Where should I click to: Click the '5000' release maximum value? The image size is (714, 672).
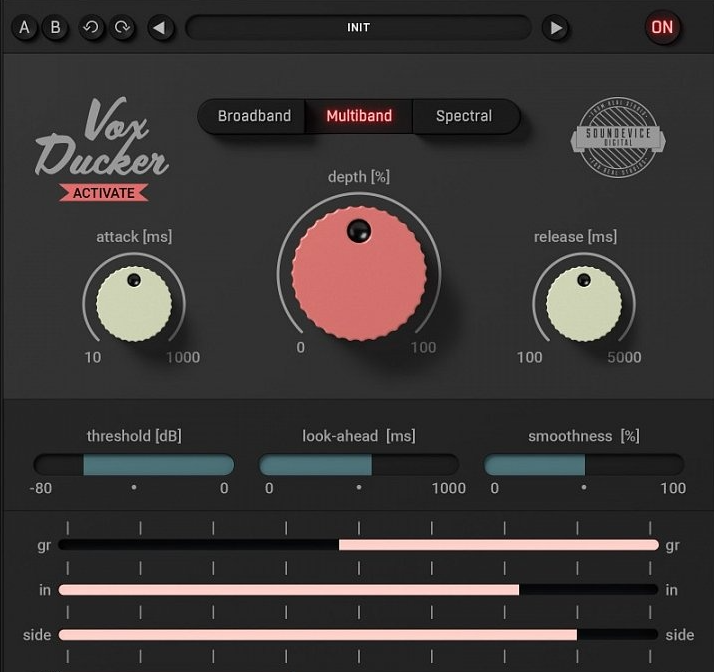(x=624, y=357)
